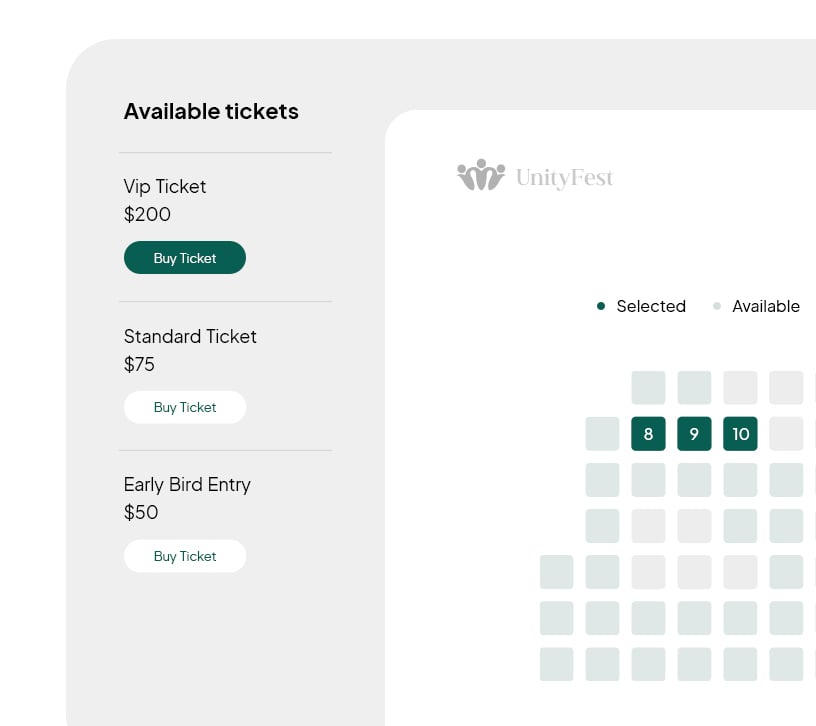This screenshot has width=816, height=726.
Task: Deselect seat number 8
Action: click(648, 434)
